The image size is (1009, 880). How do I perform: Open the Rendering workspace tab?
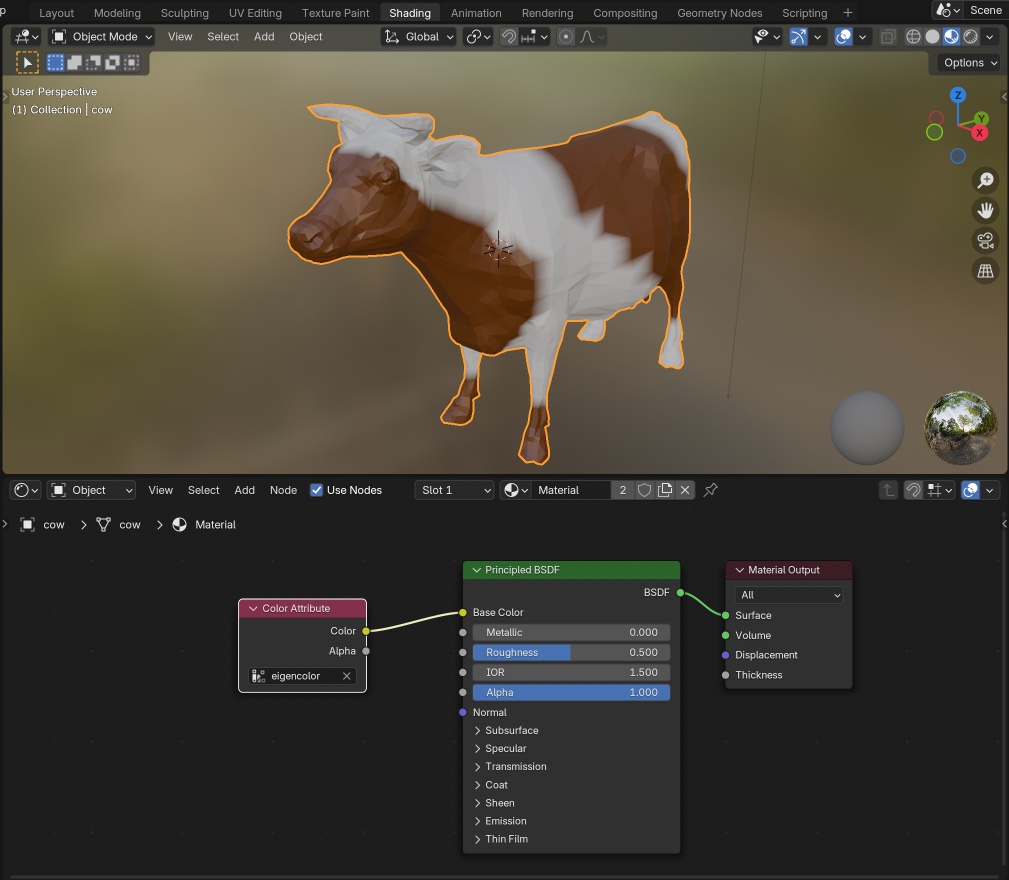click(x=547, y=13)
